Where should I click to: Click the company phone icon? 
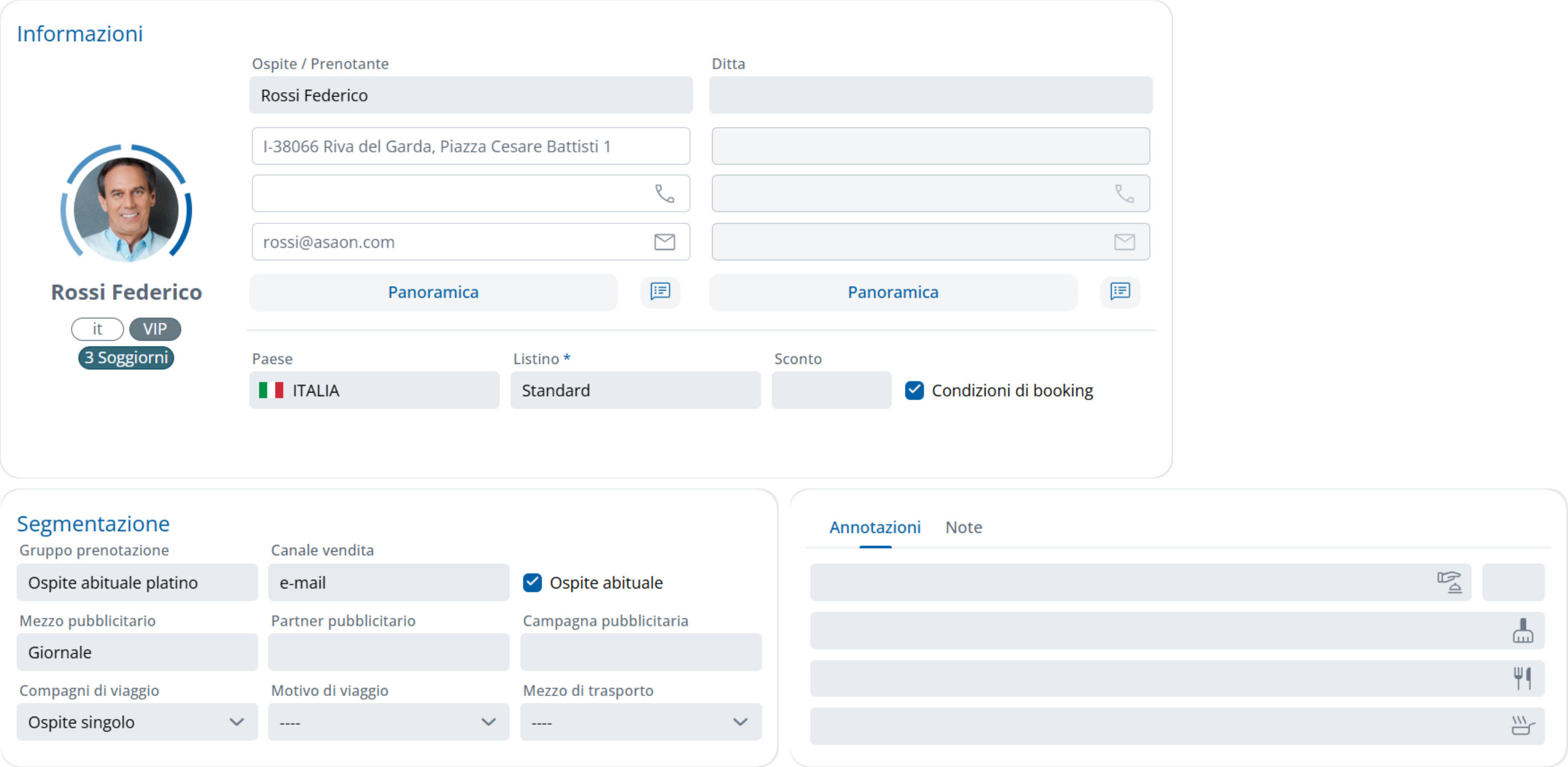pyautogui.click(x=1124, y=193)
